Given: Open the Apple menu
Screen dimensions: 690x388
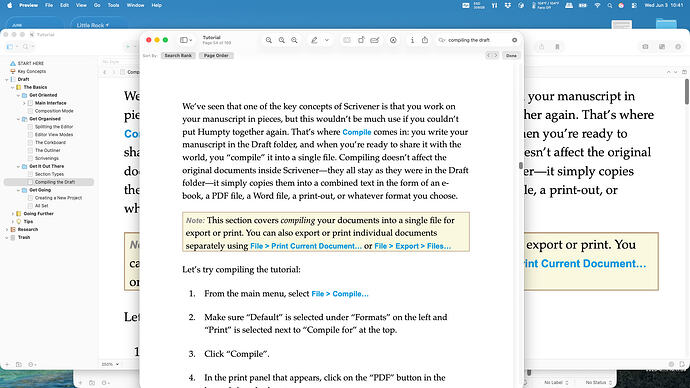Looking at the screenshot, I should point(10,5).
